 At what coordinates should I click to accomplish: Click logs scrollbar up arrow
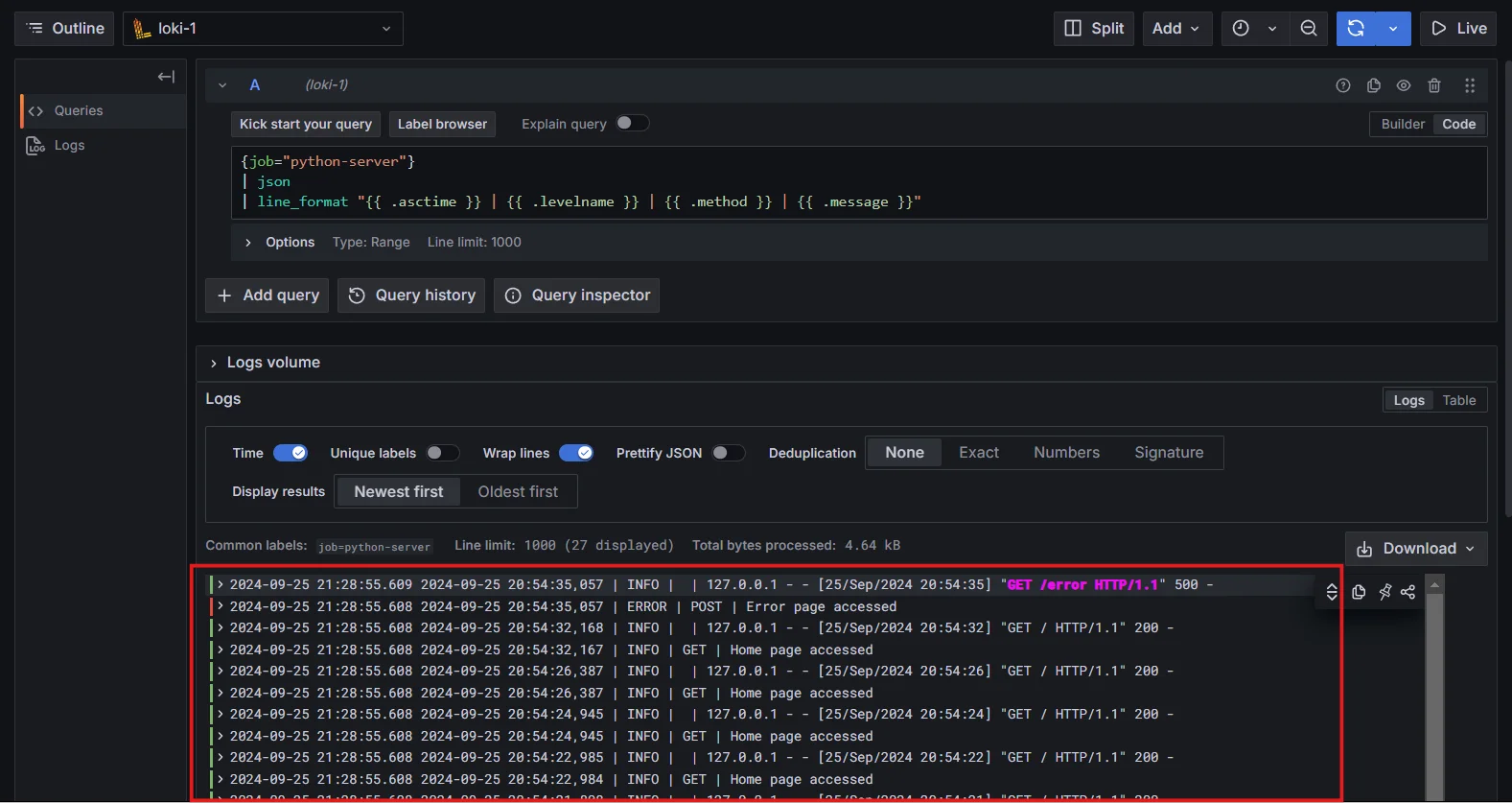tap(1434, 584)
